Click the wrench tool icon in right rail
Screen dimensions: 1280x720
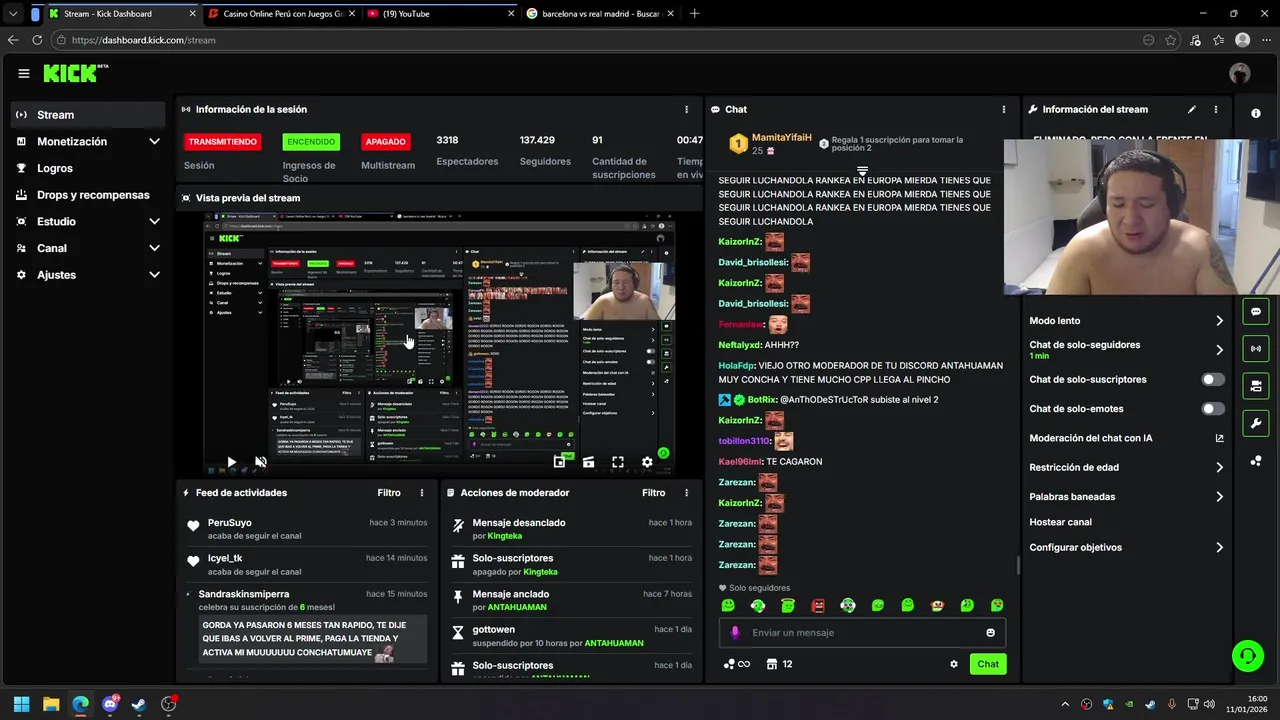click(1256, 423)
